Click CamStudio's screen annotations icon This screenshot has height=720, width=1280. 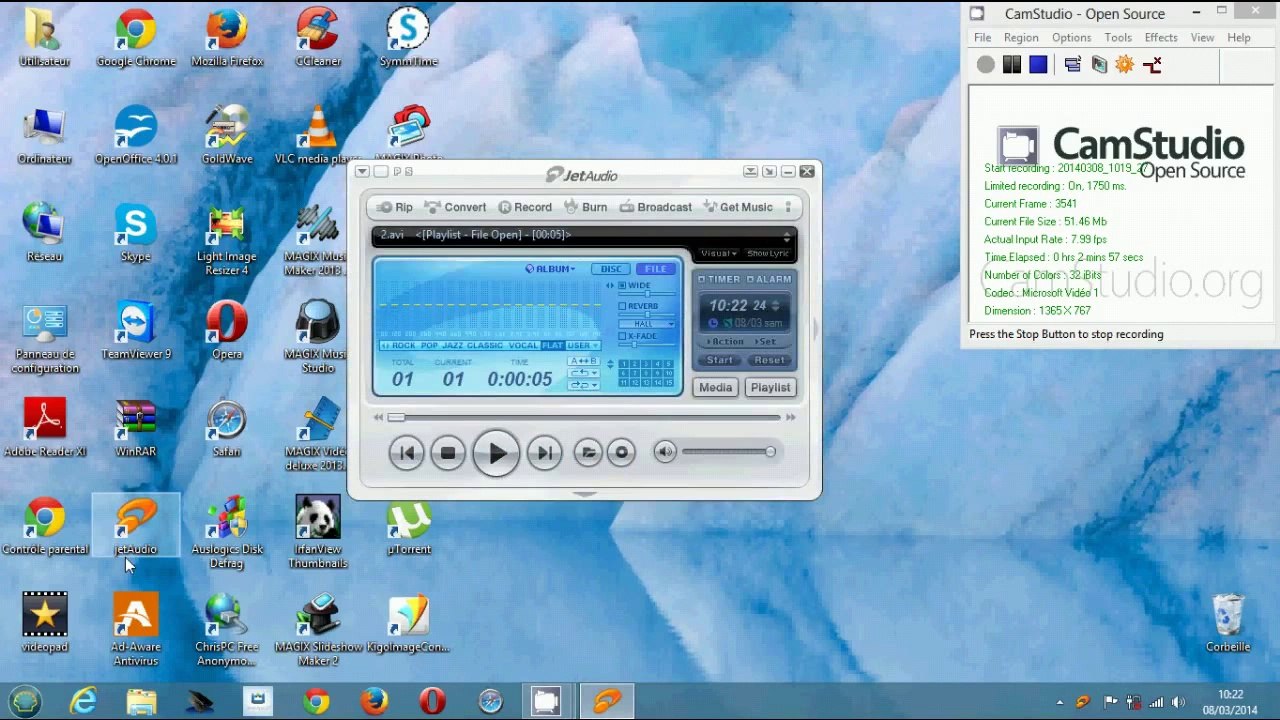1099,65
